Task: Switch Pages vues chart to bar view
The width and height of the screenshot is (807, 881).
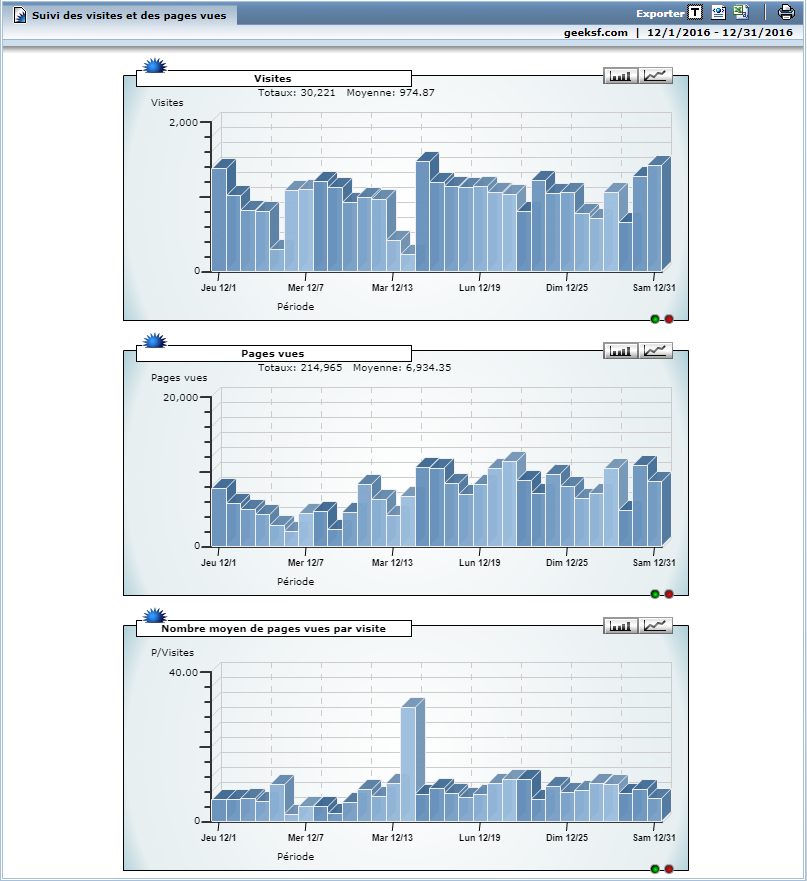Action: coord(620,351)
